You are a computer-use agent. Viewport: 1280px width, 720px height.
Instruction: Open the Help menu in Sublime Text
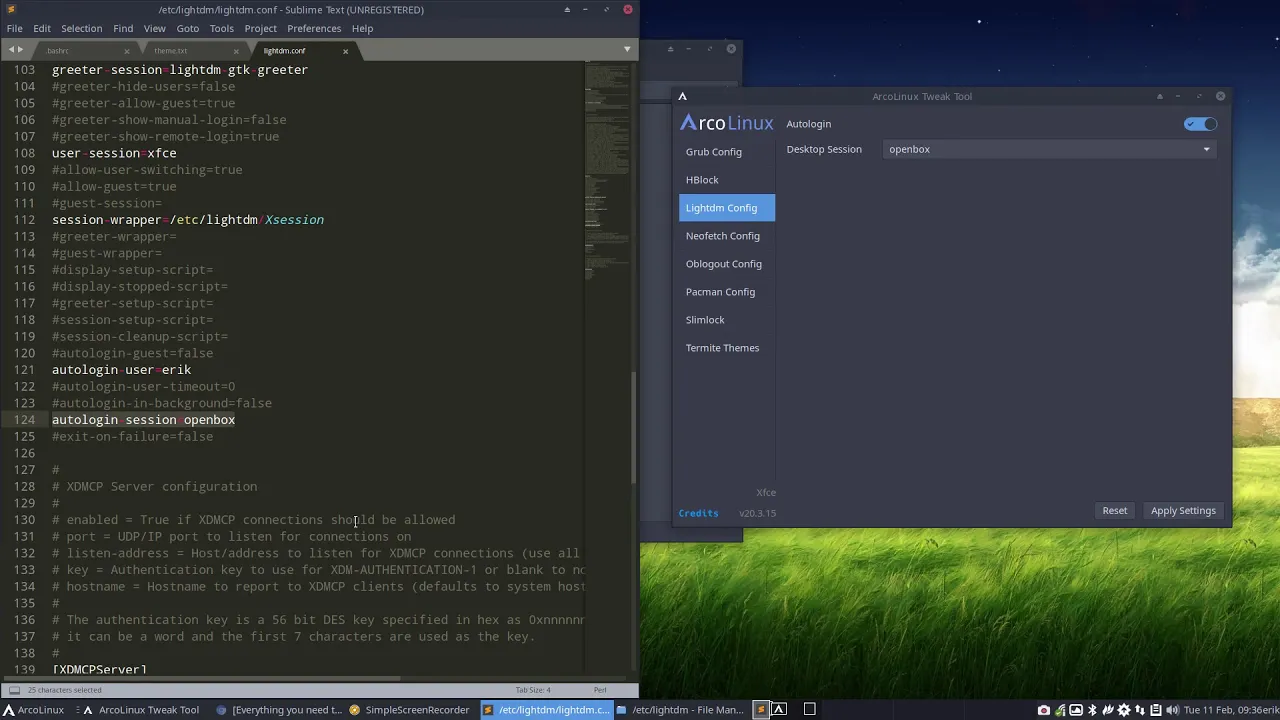[x=362, y=28]
